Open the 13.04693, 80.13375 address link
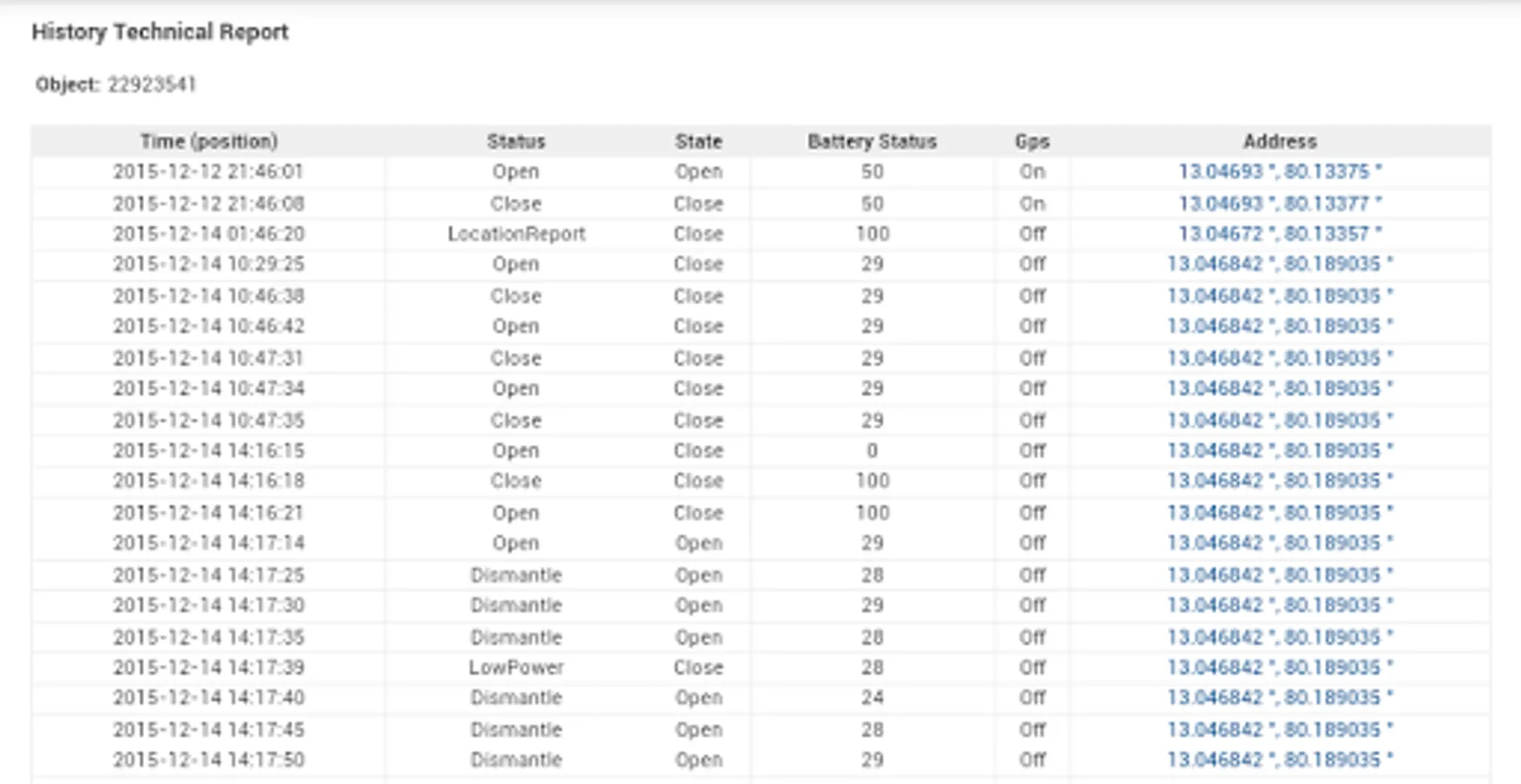This screenshot has height=784, width=1521. click(x=1279, y=172)
